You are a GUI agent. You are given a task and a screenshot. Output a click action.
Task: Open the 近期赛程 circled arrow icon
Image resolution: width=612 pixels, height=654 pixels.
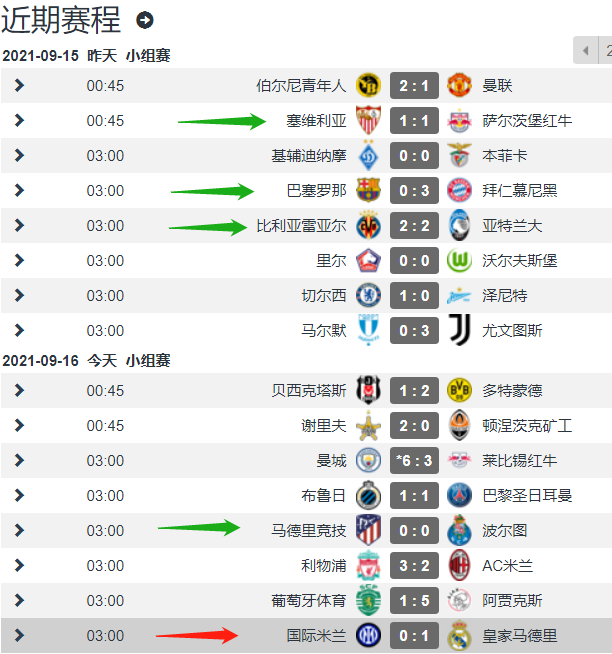pyautogui.click(x=145, y=20)
